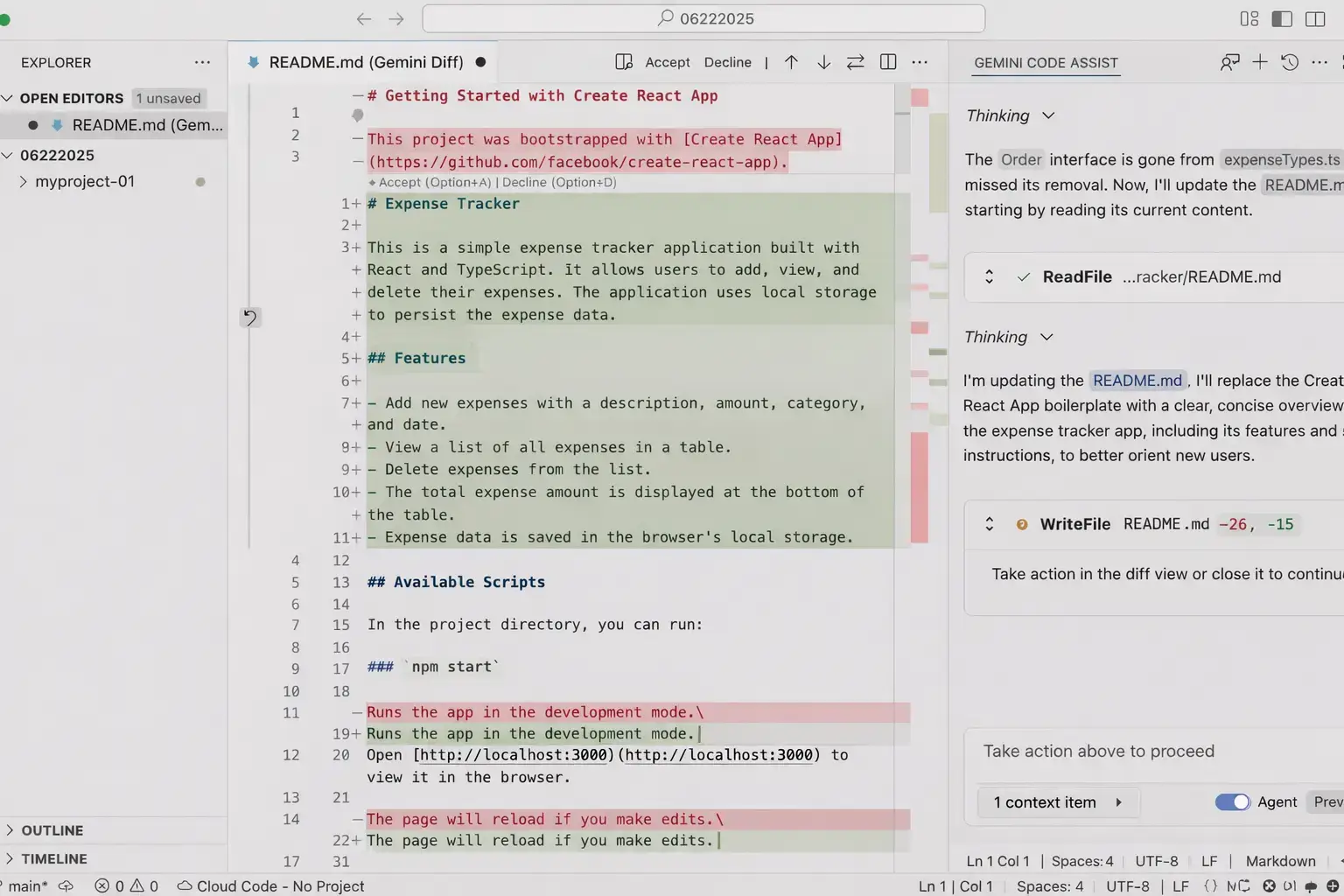Click the next change down arrow
Viewport: 1344px width, 896px height.
pyautogui.click(x=823, y=62)
